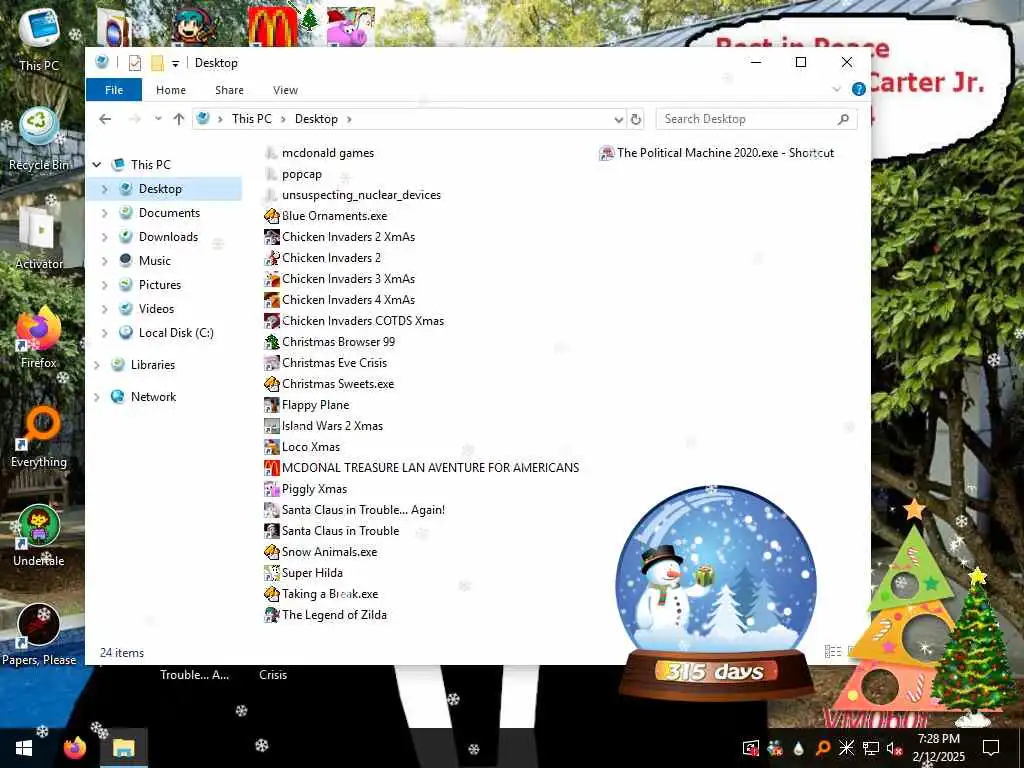Open the notification center icon
This screenshot has height=768, width=1024.
coord(991,748)
